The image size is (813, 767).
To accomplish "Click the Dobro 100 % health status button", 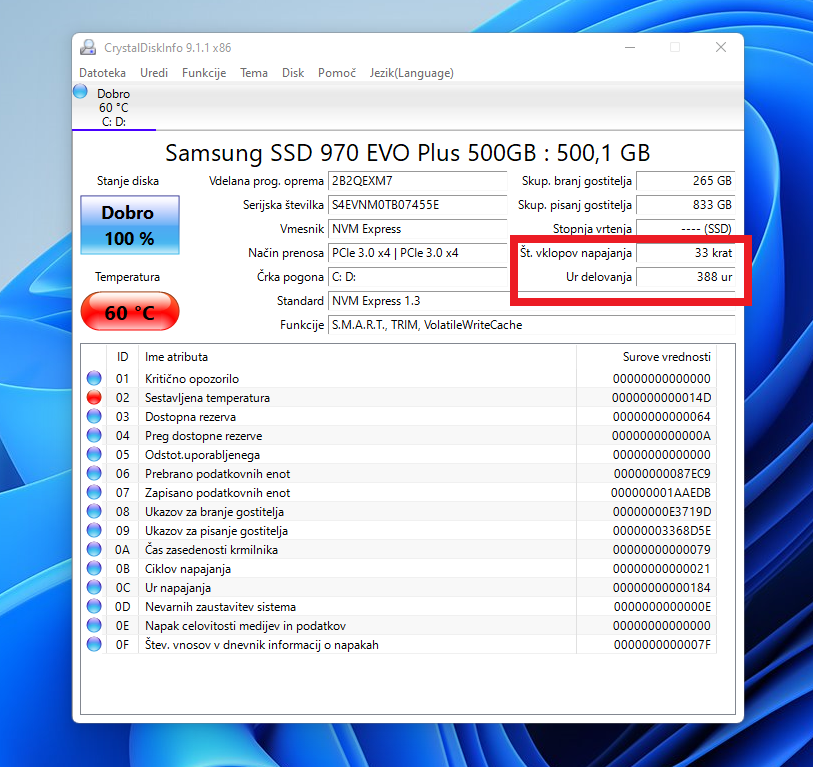I will click(130, 225).
